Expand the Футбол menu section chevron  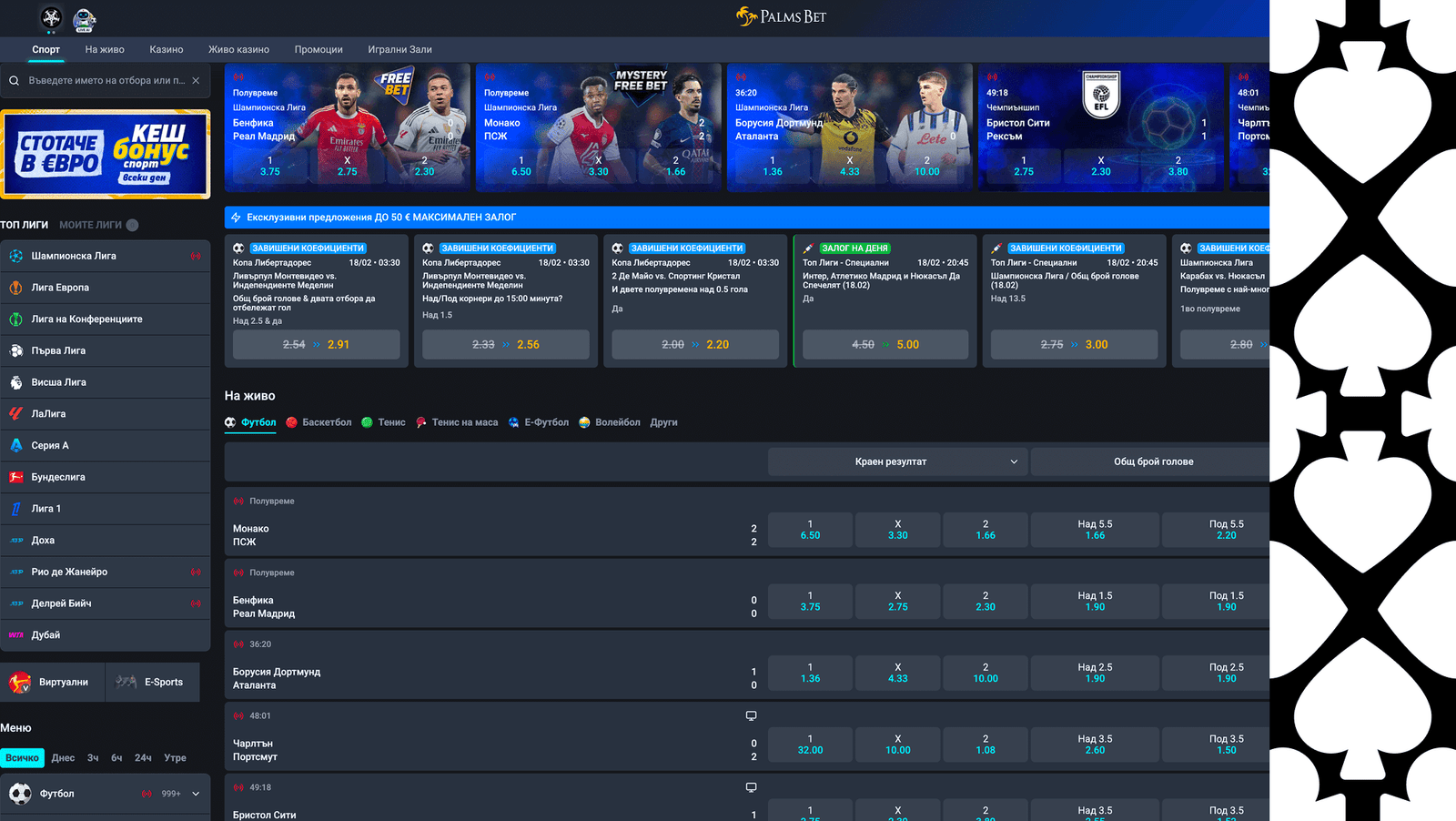click(196, 794)
